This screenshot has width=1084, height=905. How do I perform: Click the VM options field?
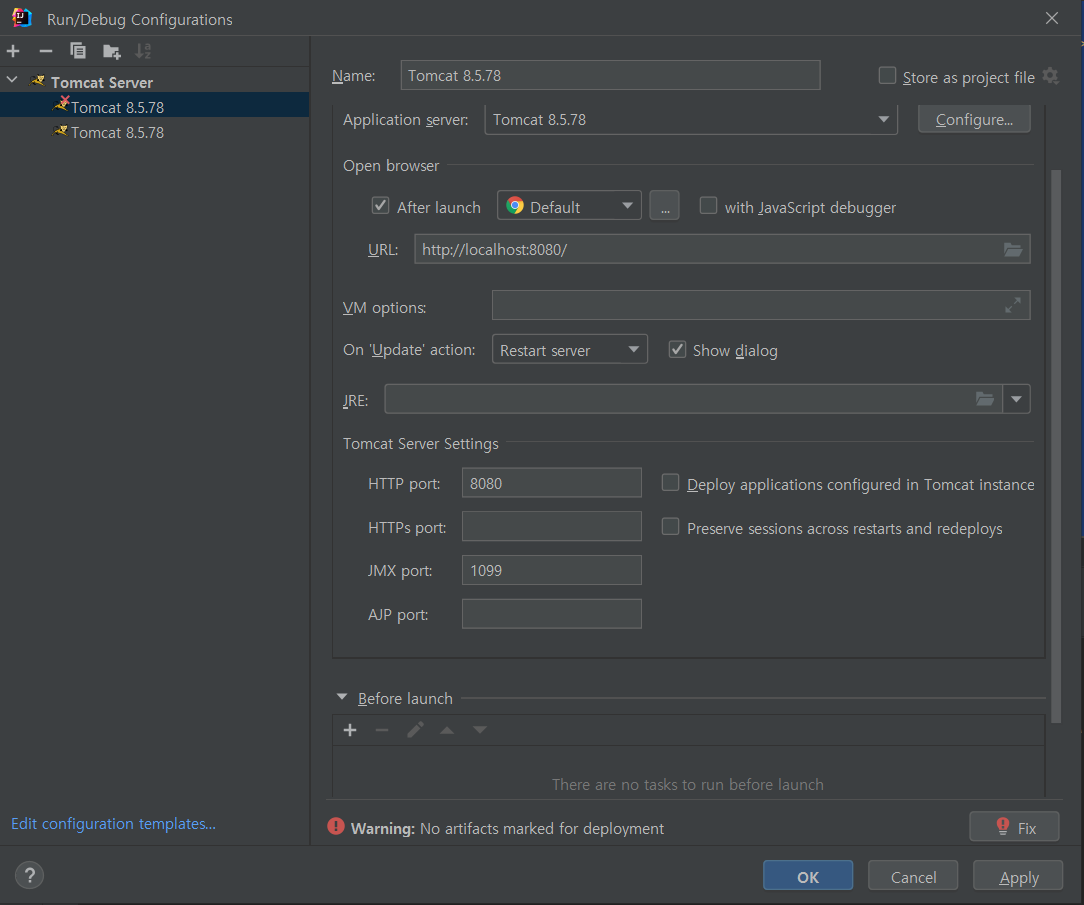tap(760, 306)
